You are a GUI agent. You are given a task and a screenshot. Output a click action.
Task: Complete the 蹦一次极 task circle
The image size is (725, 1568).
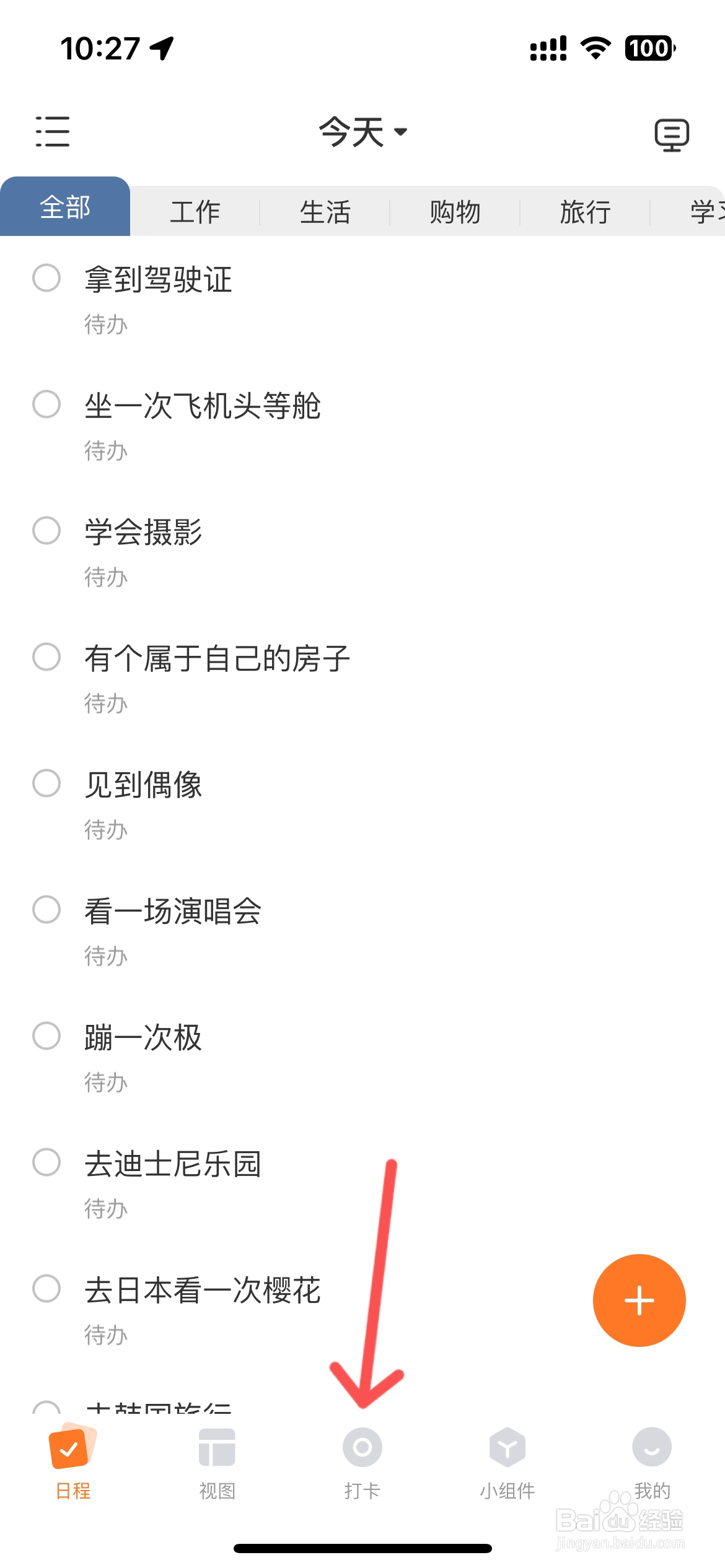tap(46, 1036)
